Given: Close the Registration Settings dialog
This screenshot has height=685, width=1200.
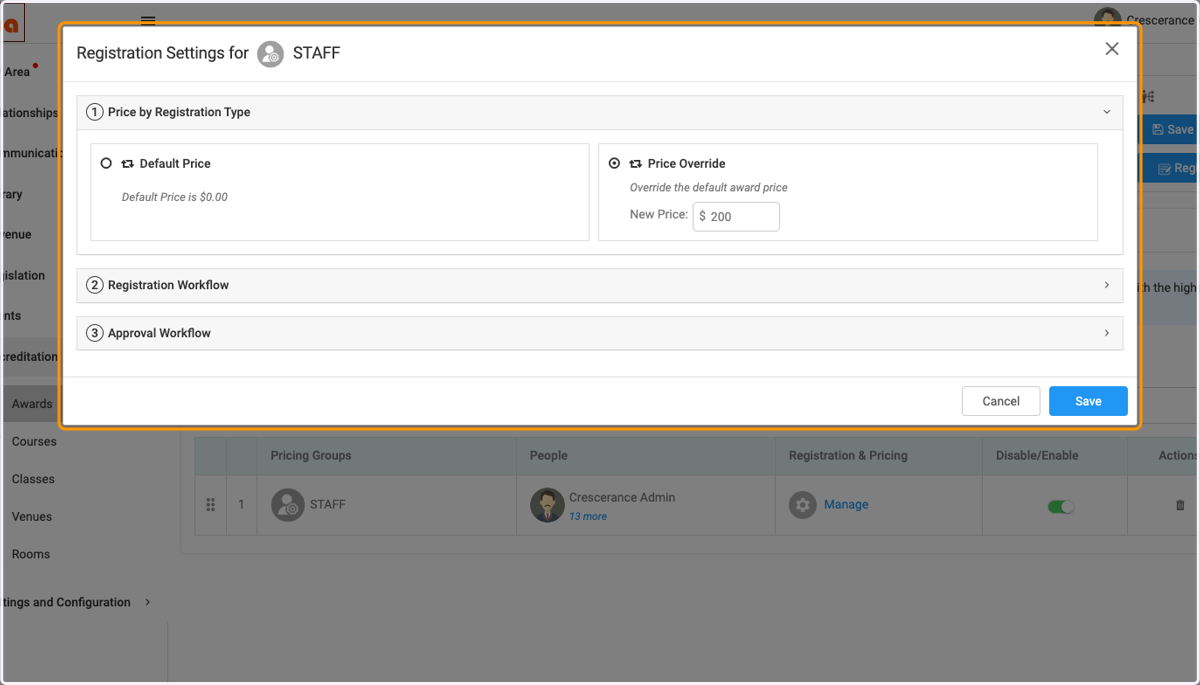Looking at the screenshot, I should coord(1111,49).
